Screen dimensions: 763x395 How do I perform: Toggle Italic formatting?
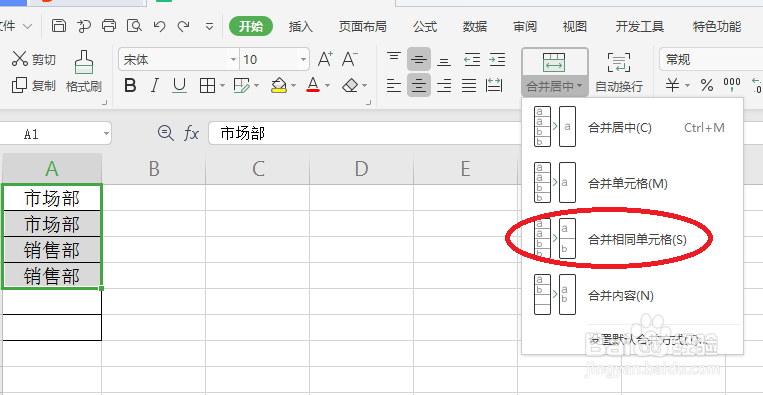[x=155, y=86]
